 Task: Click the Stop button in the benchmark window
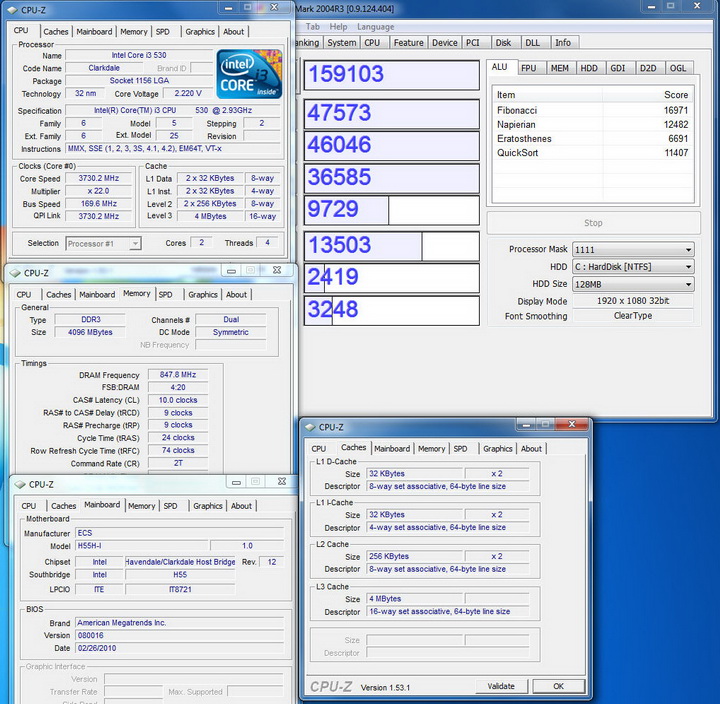click(593, 223)
